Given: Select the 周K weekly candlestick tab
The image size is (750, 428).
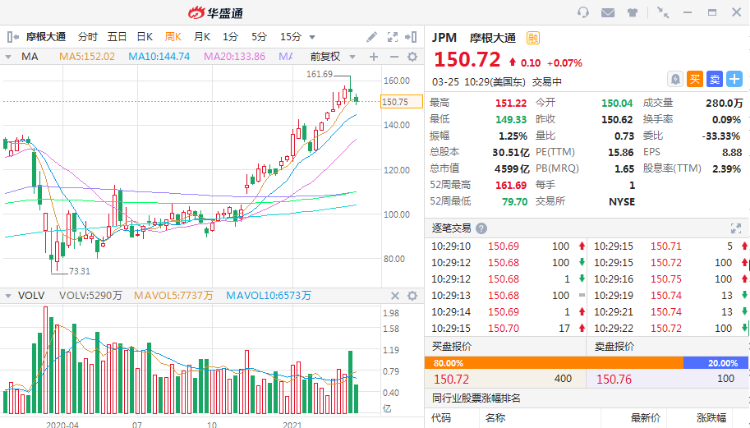Looking at the screenshot, I should (173, 37).
